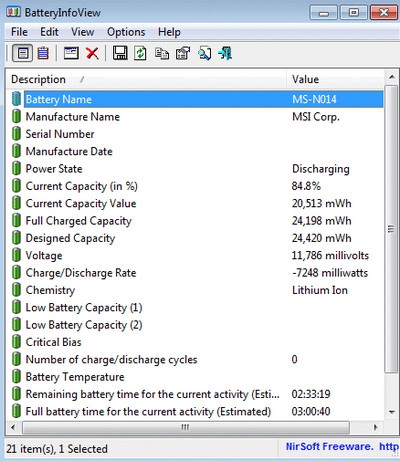Click the Discharging value

click(321, 169)
